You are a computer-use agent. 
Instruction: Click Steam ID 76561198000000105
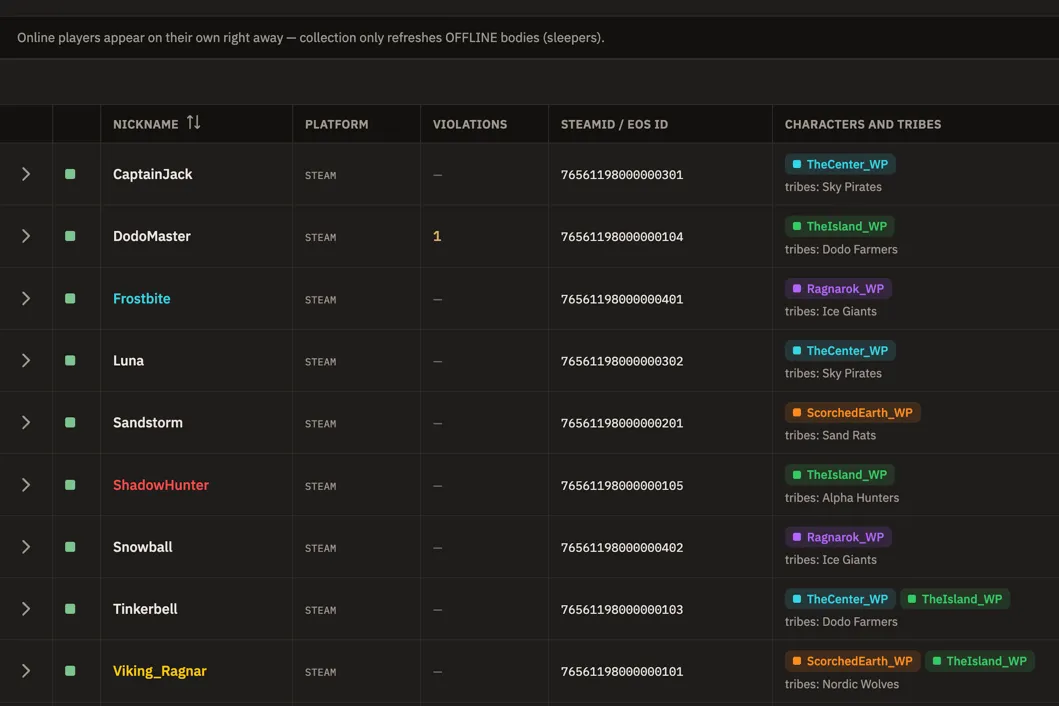coord(621,486)
